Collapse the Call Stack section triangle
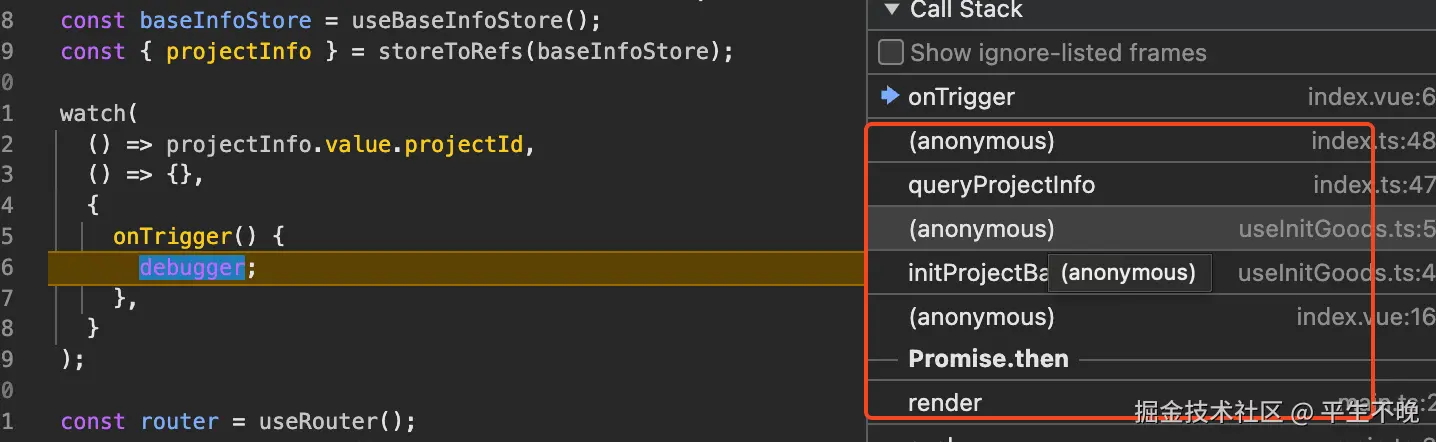This screenshot has width=1436, height=442. [889, 10]
